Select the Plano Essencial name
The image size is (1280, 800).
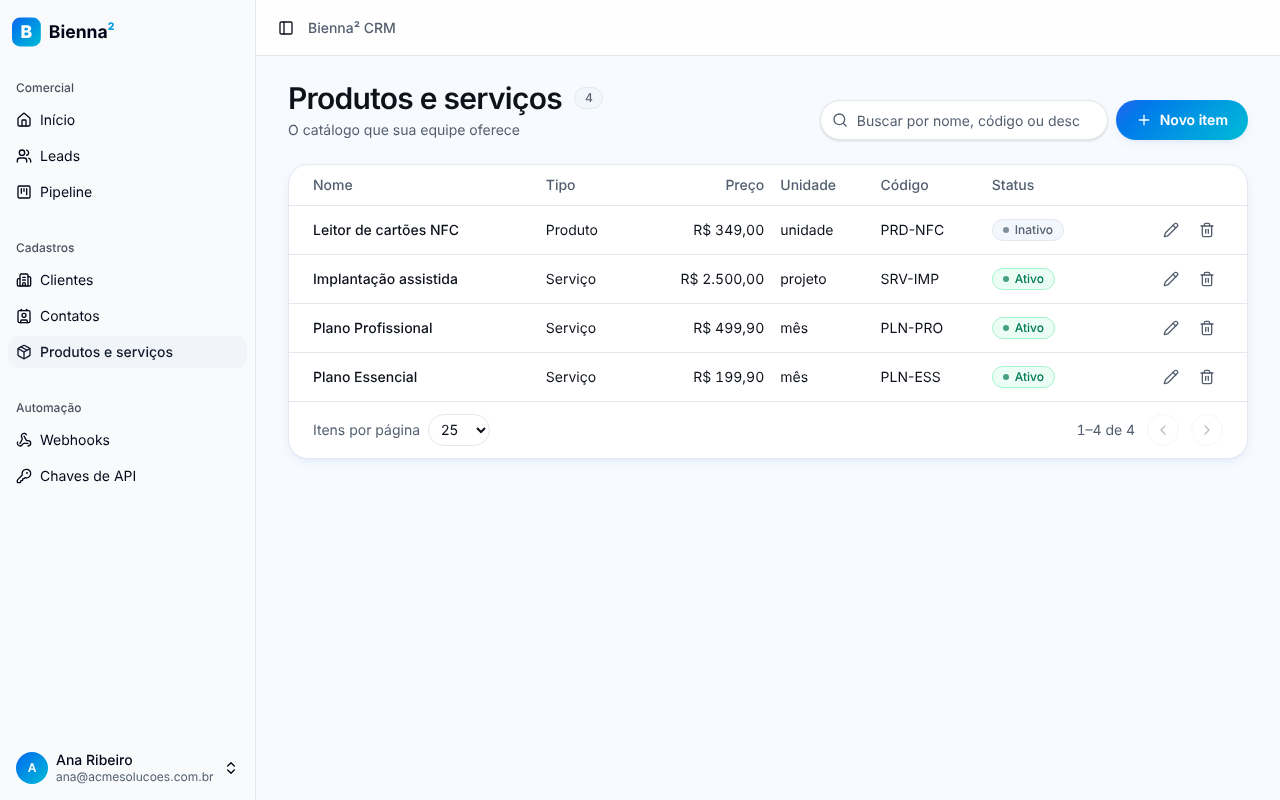365,377
